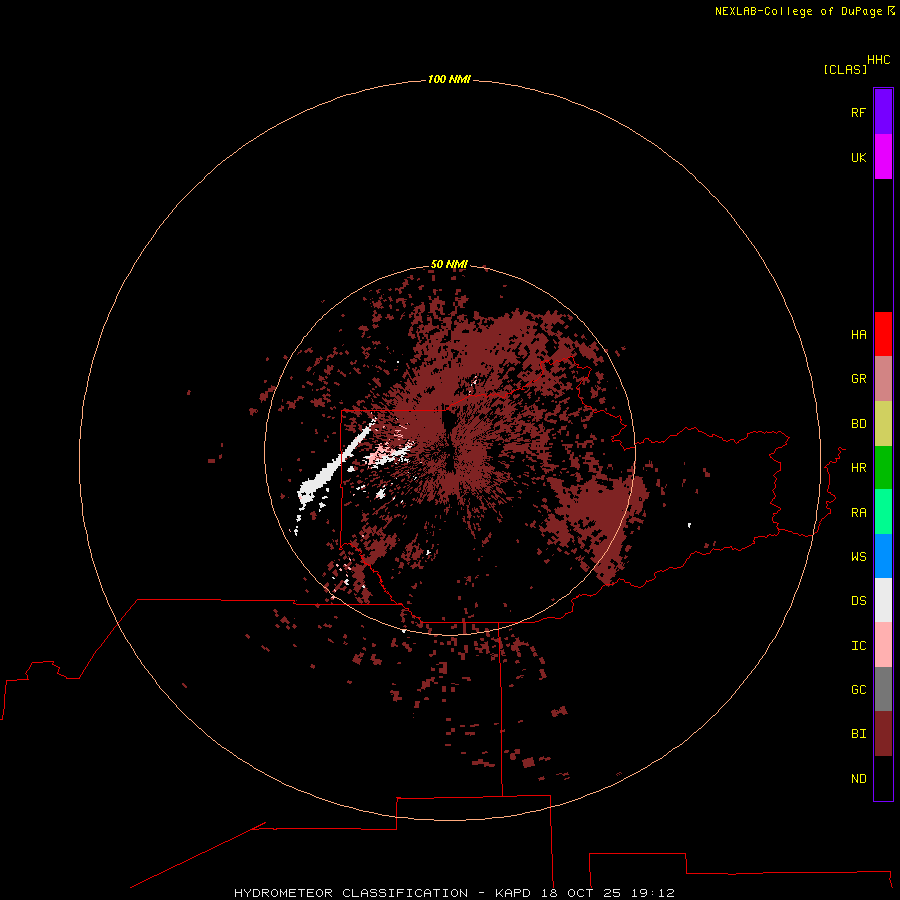Image resolution: width=900 pixels, height=900 pixels.
Task: Click the IC legend label
Action: pyautogui.click(x=858, y=645)
